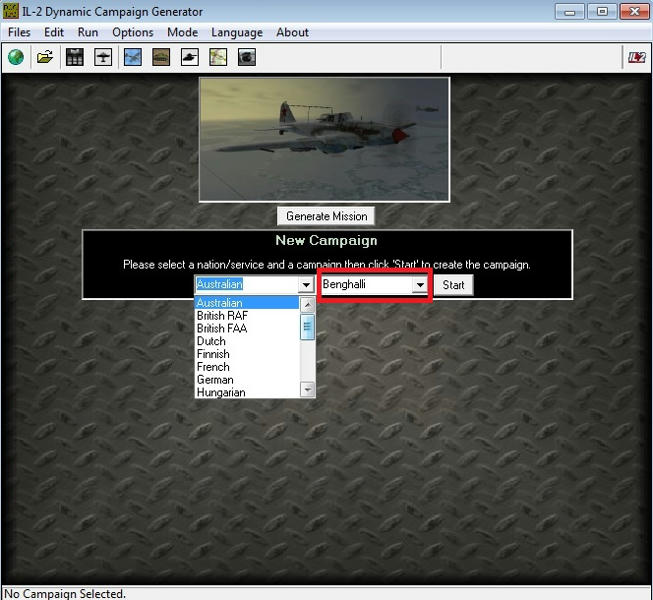Select German in the nation list
653x600 pixels.
pyautogui.click(x=247, y=380)
